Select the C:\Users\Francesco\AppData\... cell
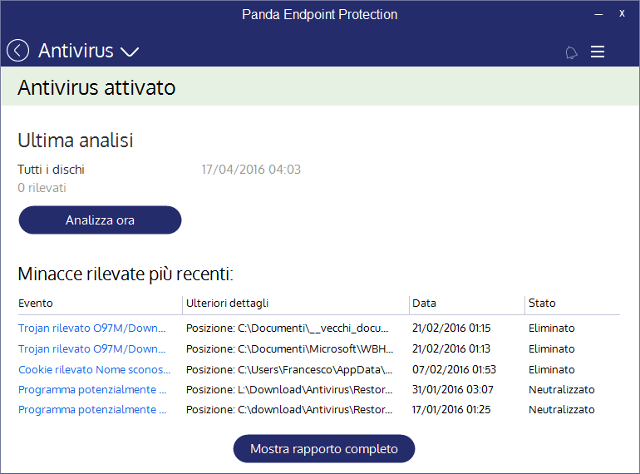Viewport: 640px width, 474px height. pyautogui.click(x=289, y=369)
